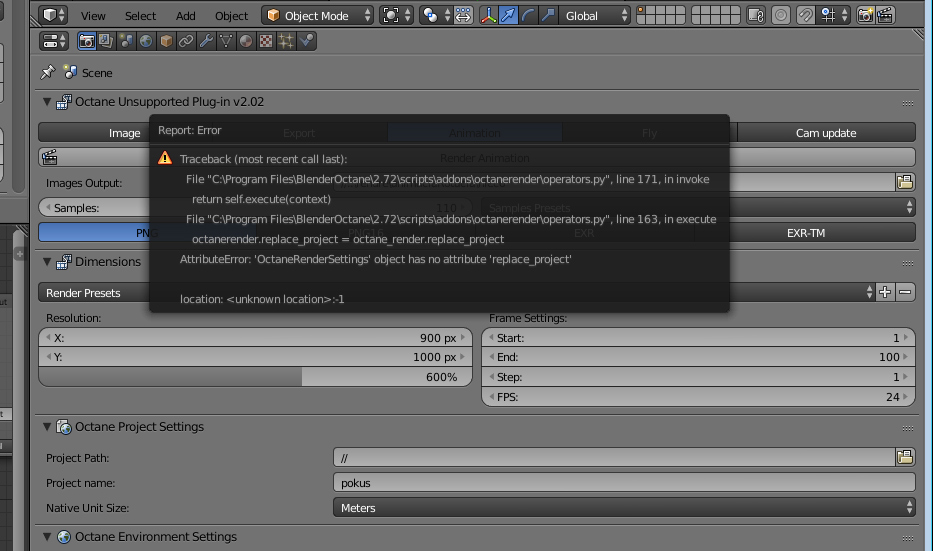Click the OpenGL render animation clapper icon
Viewport: 933px width, 551px height.
pyautogui.click(x=885, y=15)
